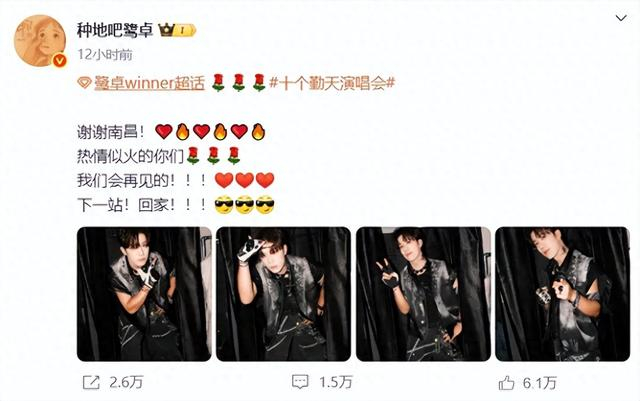Open comments via speech bubble icon
This screenshot has height=401, width=640.
(300, 382)
